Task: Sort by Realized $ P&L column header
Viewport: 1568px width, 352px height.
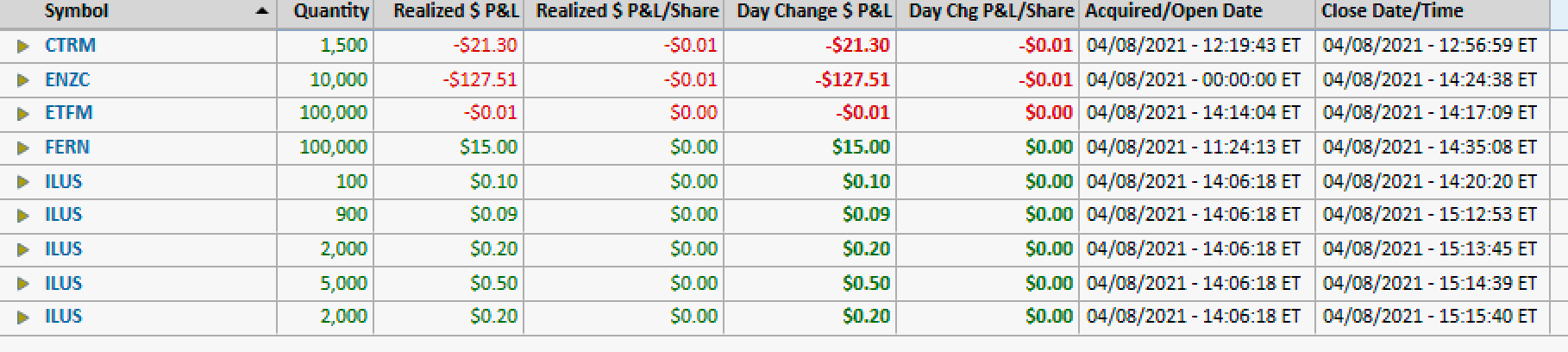Action: point(455,12)
